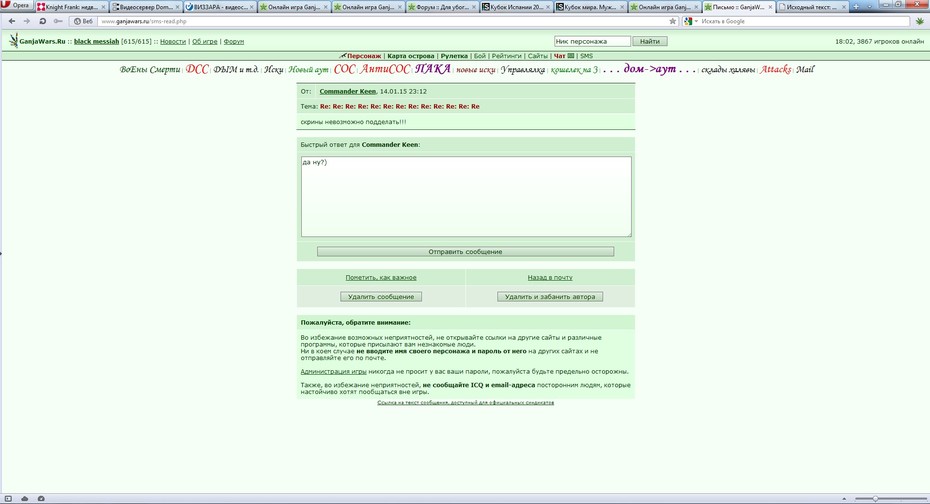
Task: Click the GanjaWars.Ru site title
Action: pos(42,42)
